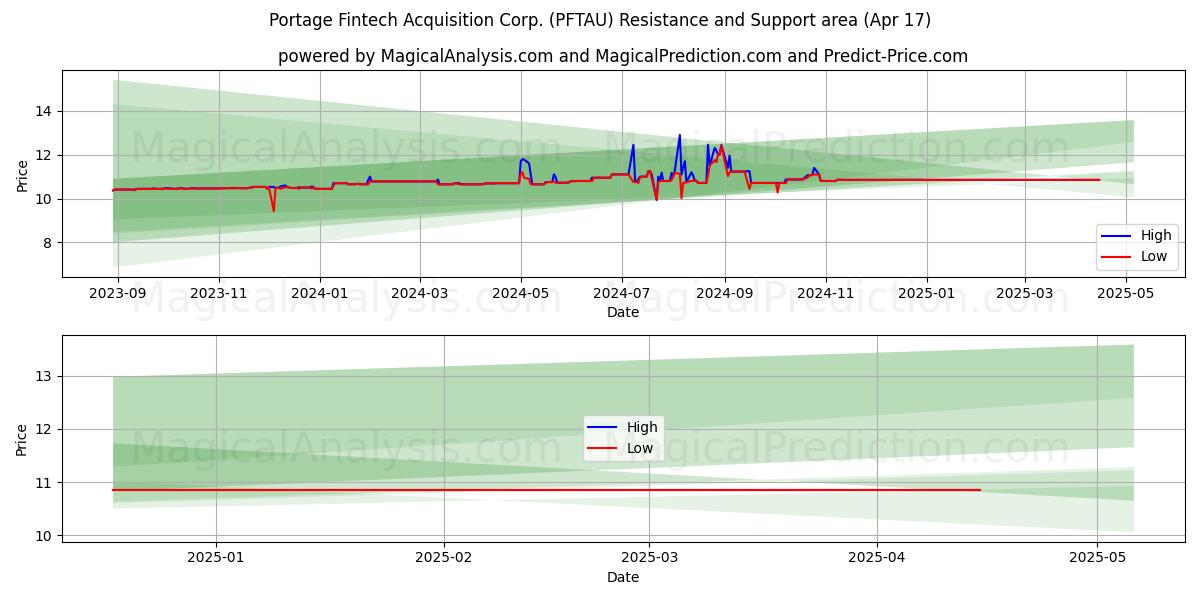Click the '13' price tick on bottom chart
1200x600 pixels.
pos(46,376)
